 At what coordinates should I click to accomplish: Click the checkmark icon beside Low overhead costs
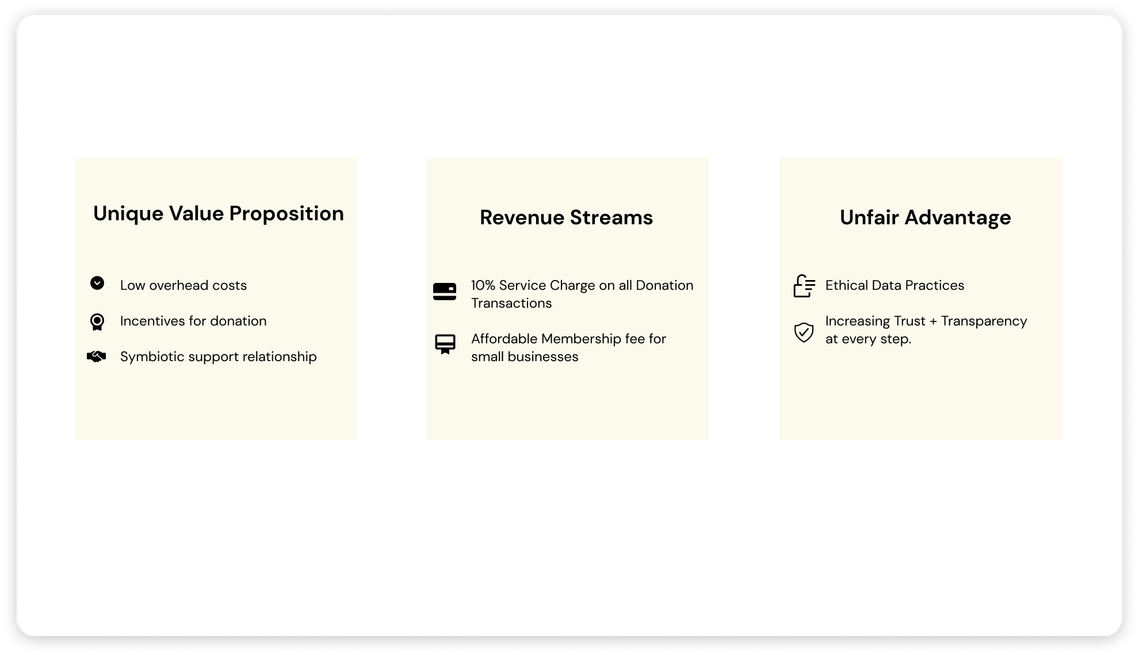click(x=97, y=284)
